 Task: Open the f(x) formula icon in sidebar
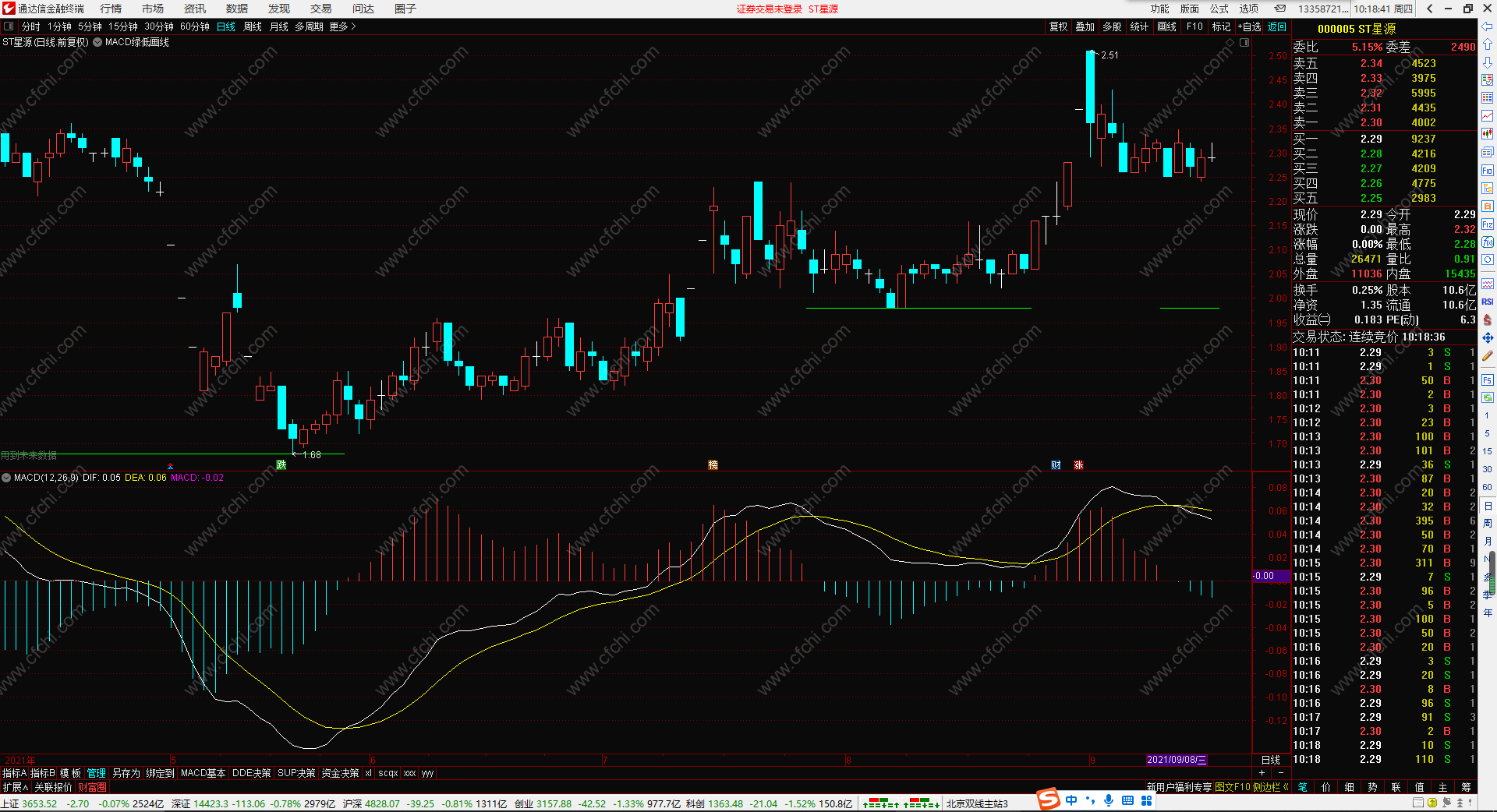coord(1487,242)
